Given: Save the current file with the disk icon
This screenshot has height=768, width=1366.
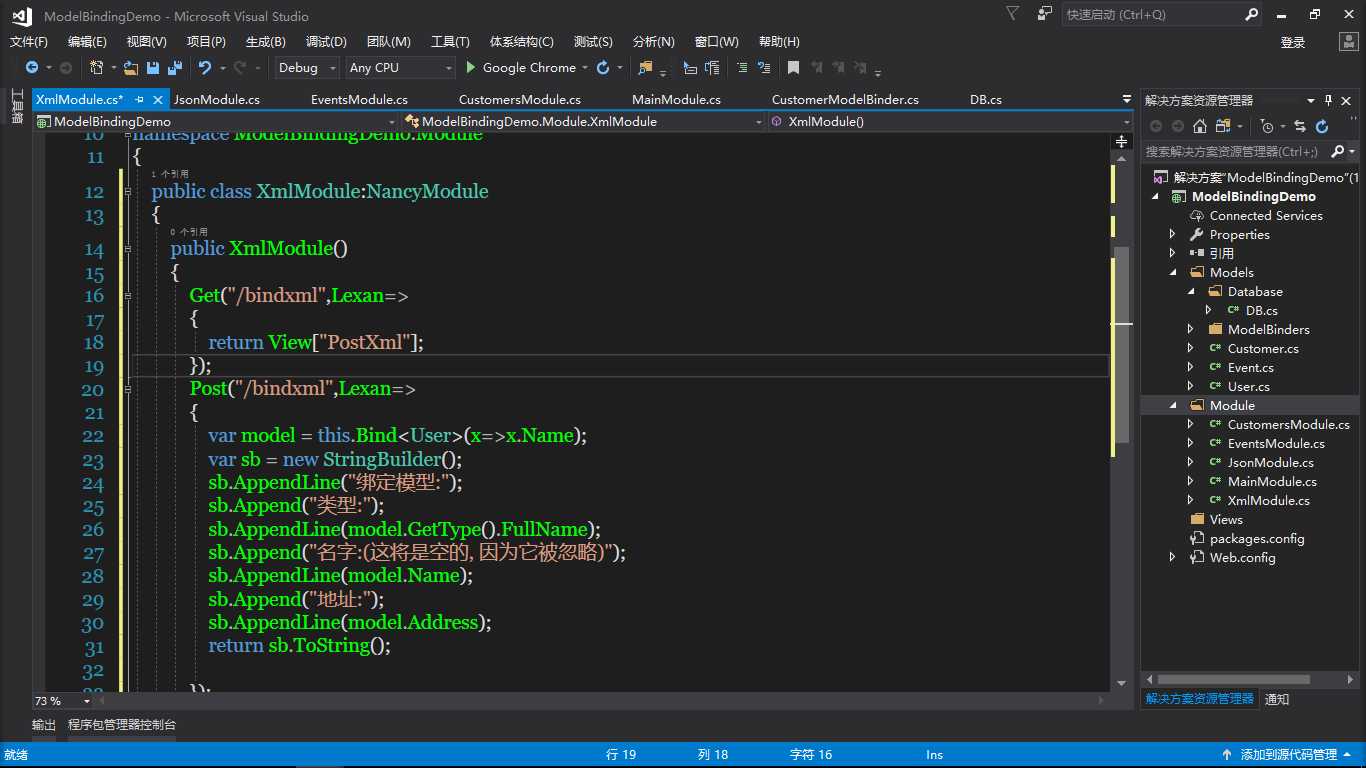Looking at the screenshot, I should [x=153, y=68].
